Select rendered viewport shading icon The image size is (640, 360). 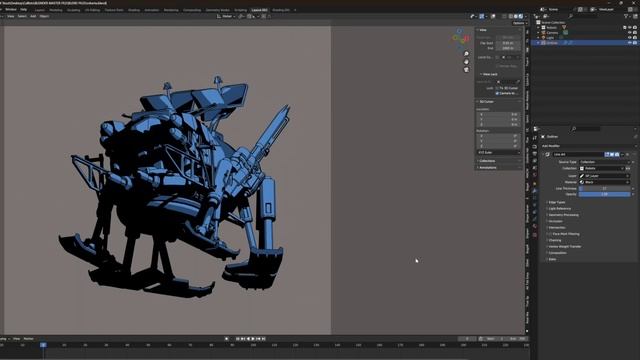coord(521,16)
